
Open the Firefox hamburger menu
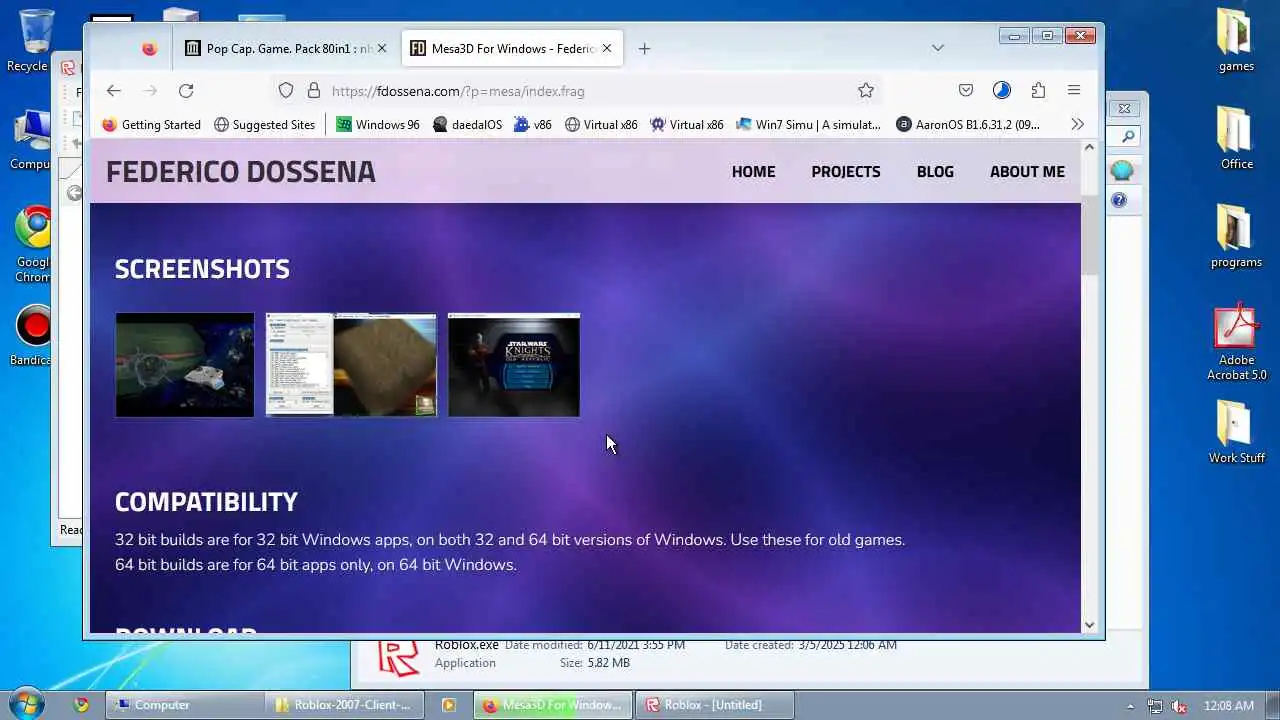tap(1074, 91)
